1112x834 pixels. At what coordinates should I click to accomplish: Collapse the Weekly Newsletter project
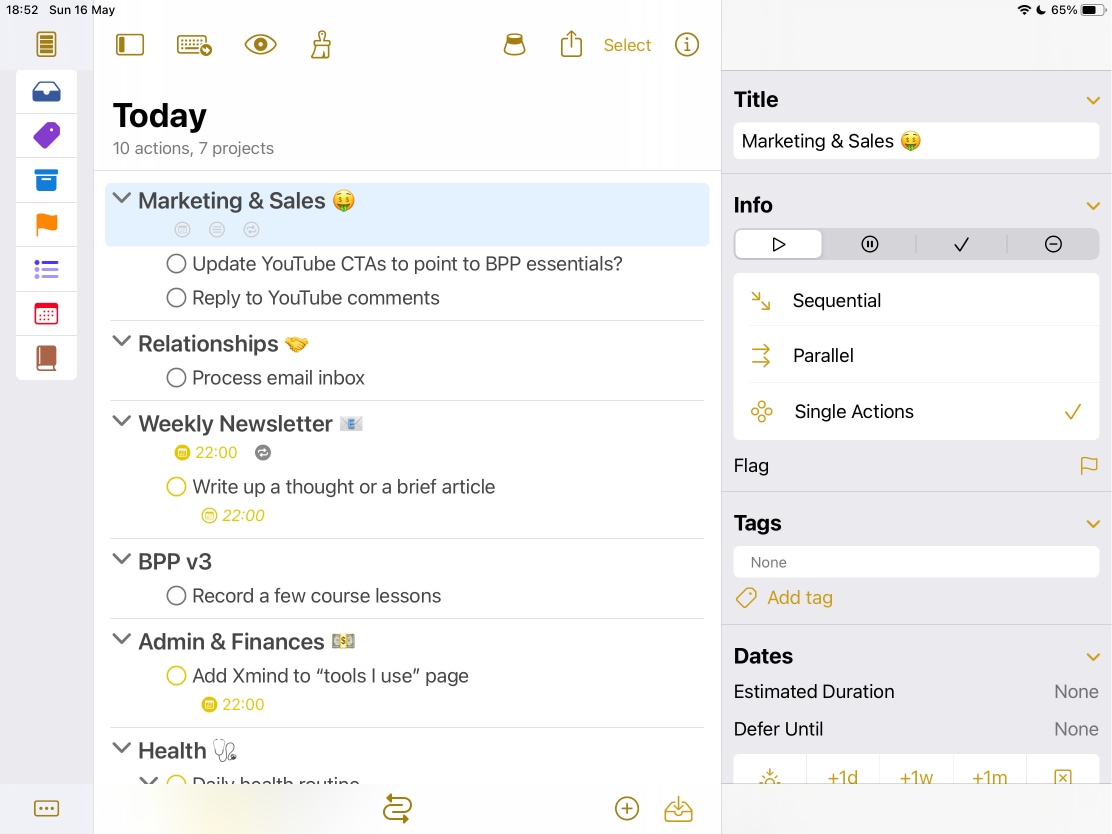pos(122,422)
